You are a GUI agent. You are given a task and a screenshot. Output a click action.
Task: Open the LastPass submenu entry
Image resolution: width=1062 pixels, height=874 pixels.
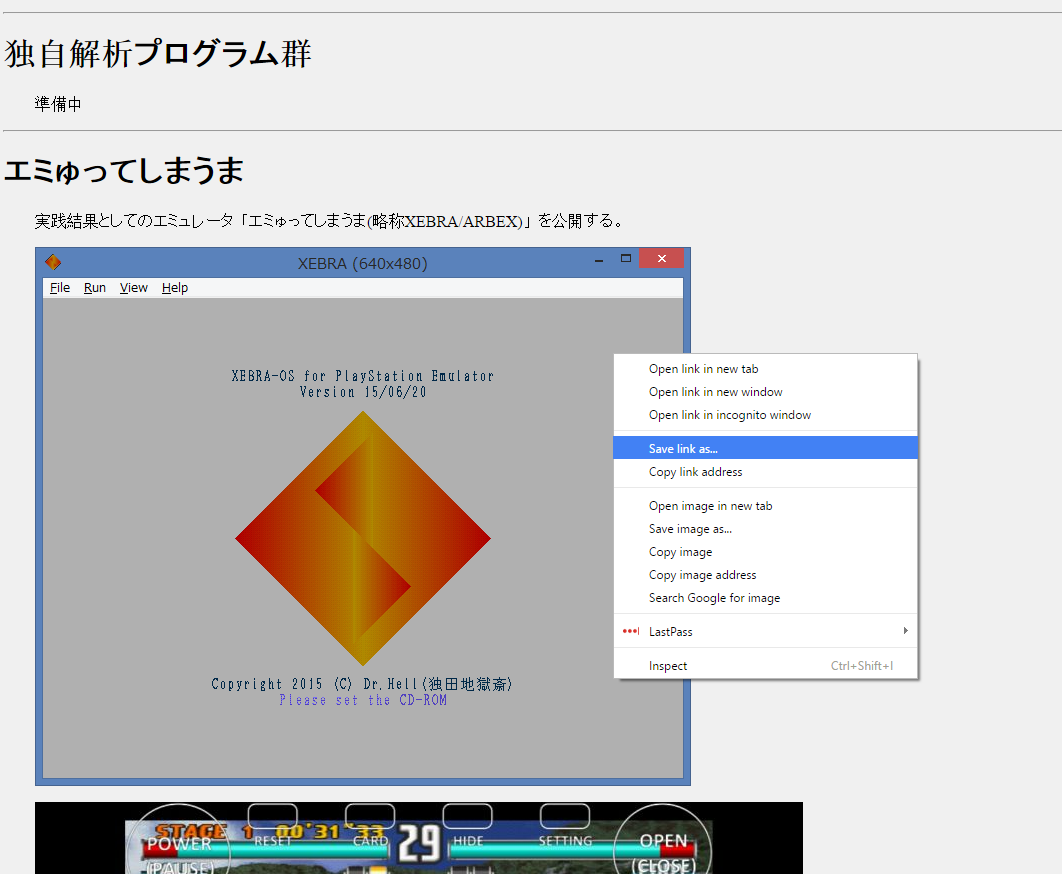point(765,631)
